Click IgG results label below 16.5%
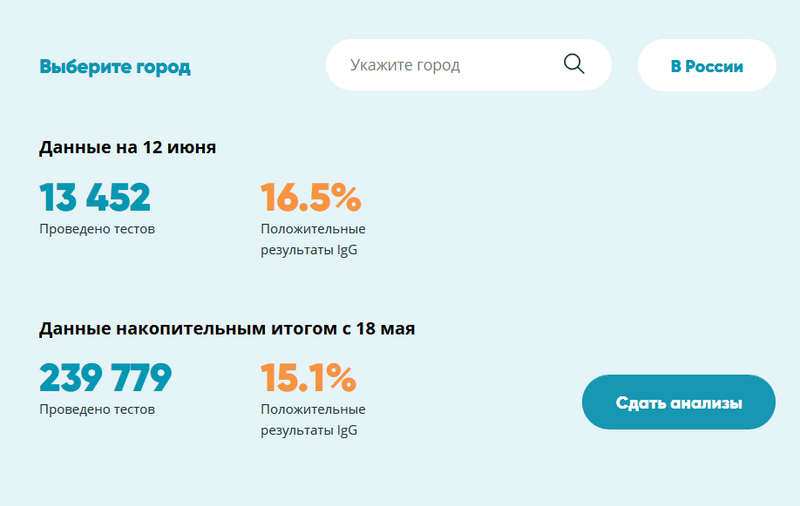800x506 pixels. click(312, 240)
